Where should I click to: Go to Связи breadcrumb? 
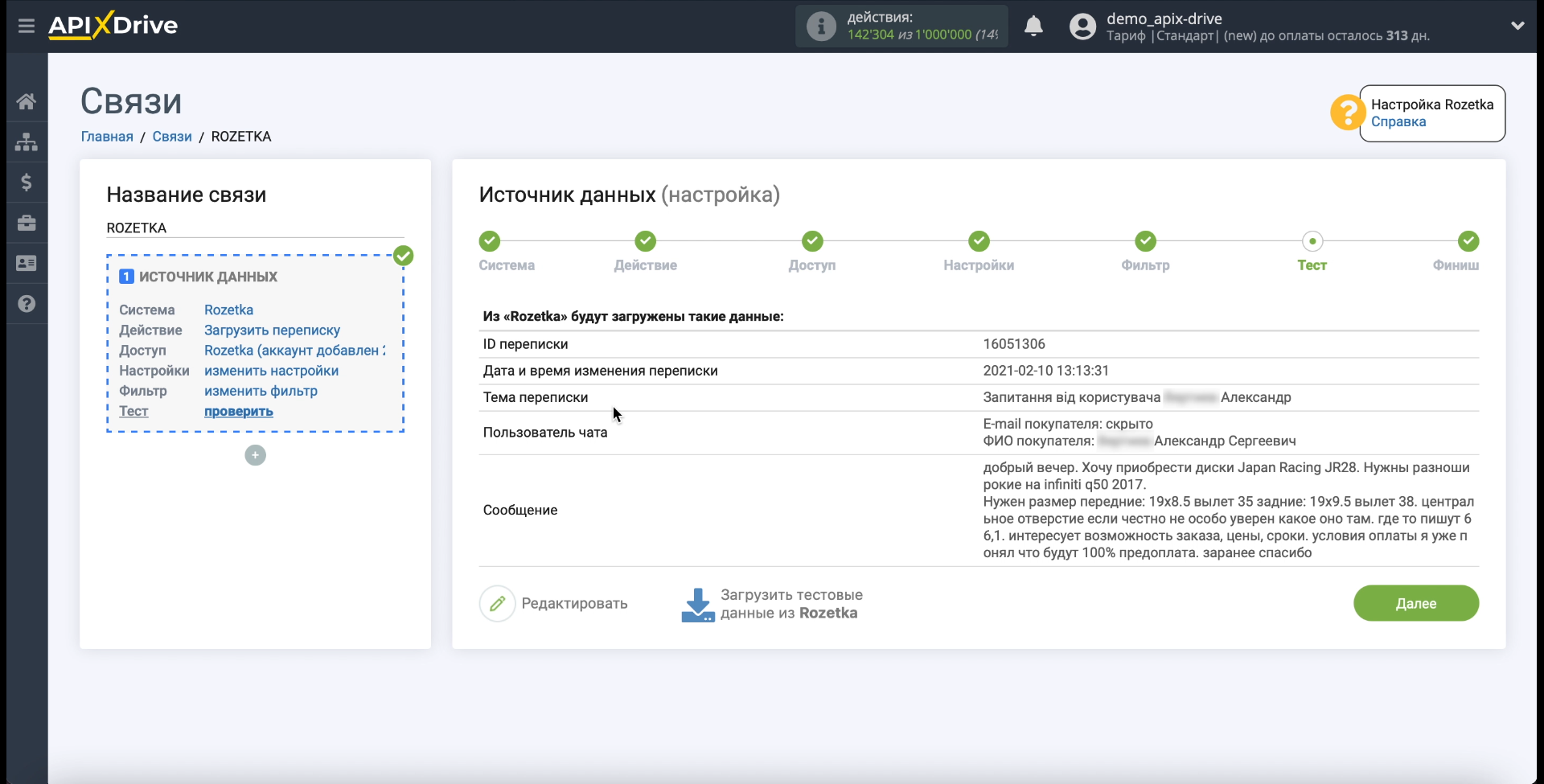coord(172,136)
